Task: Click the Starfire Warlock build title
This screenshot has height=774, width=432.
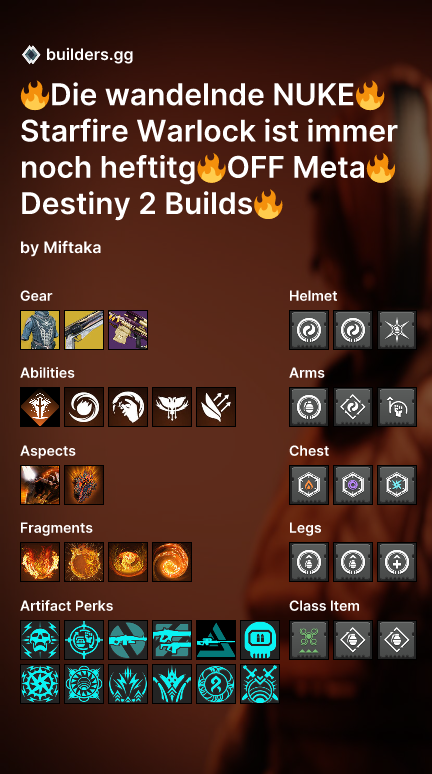Action: tap(209, 150)
